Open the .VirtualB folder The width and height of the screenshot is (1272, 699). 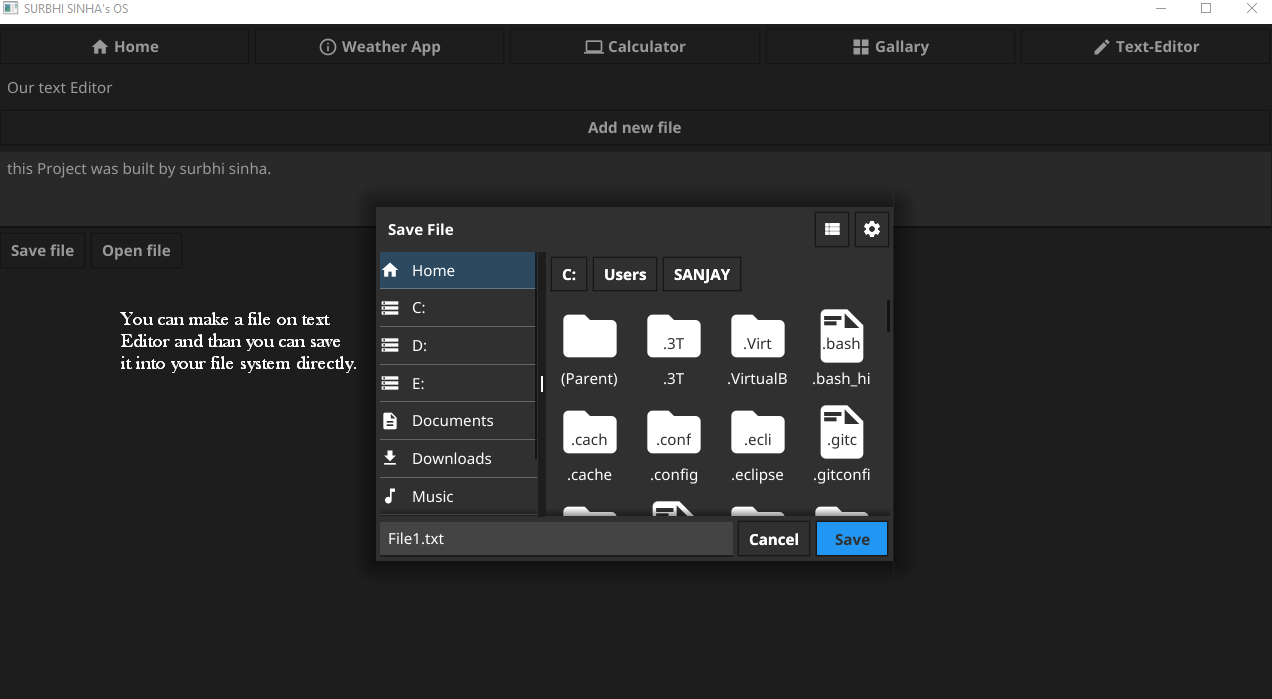(757, 336)
